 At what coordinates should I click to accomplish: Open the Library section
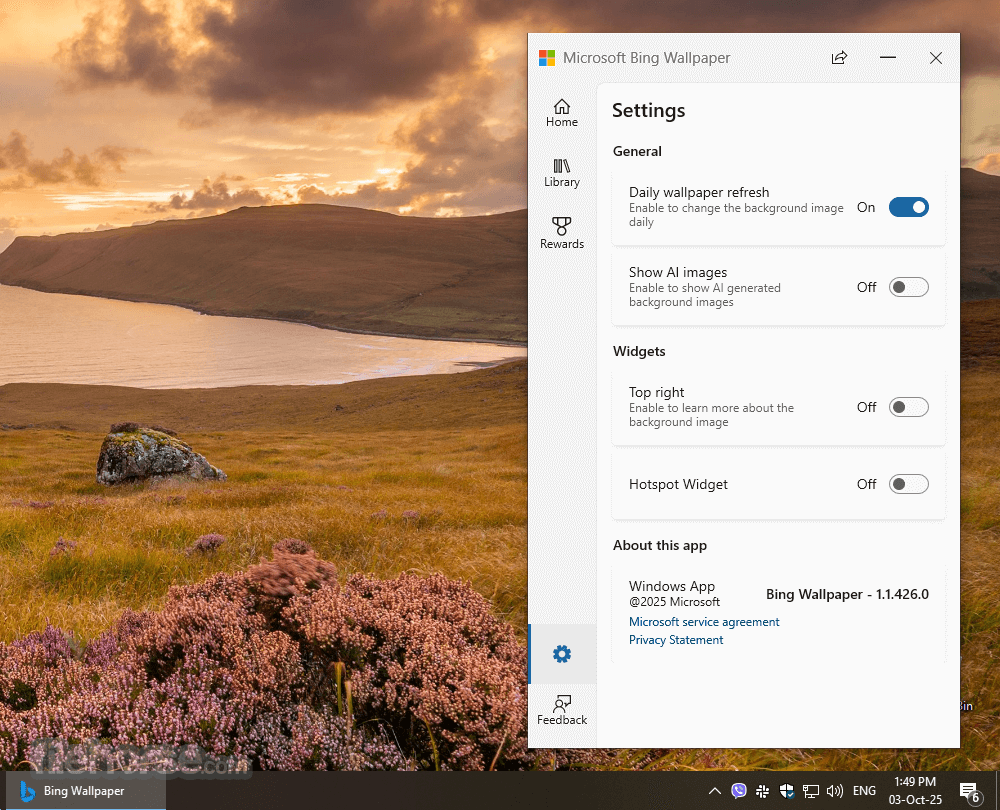pos(561,173)
